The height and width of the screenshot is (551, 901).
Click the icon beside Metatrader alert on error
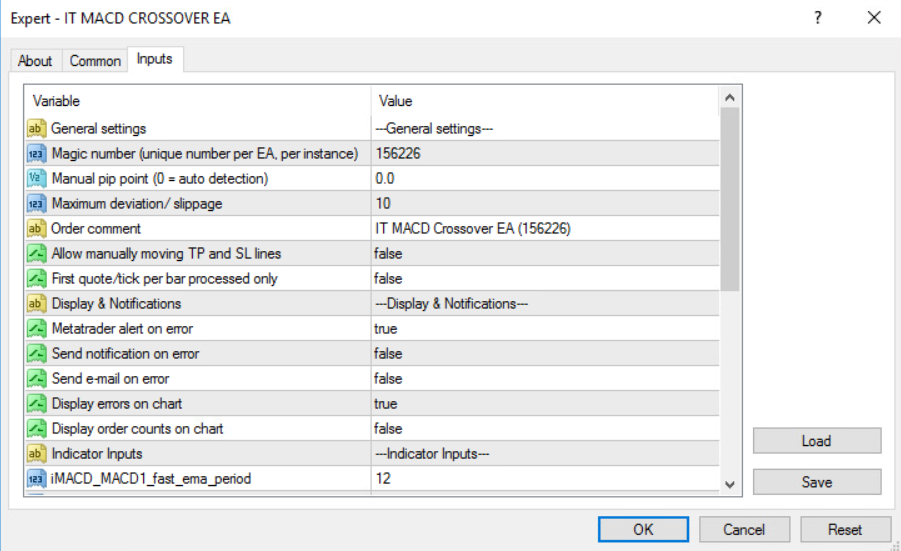(x=36, y=329)
